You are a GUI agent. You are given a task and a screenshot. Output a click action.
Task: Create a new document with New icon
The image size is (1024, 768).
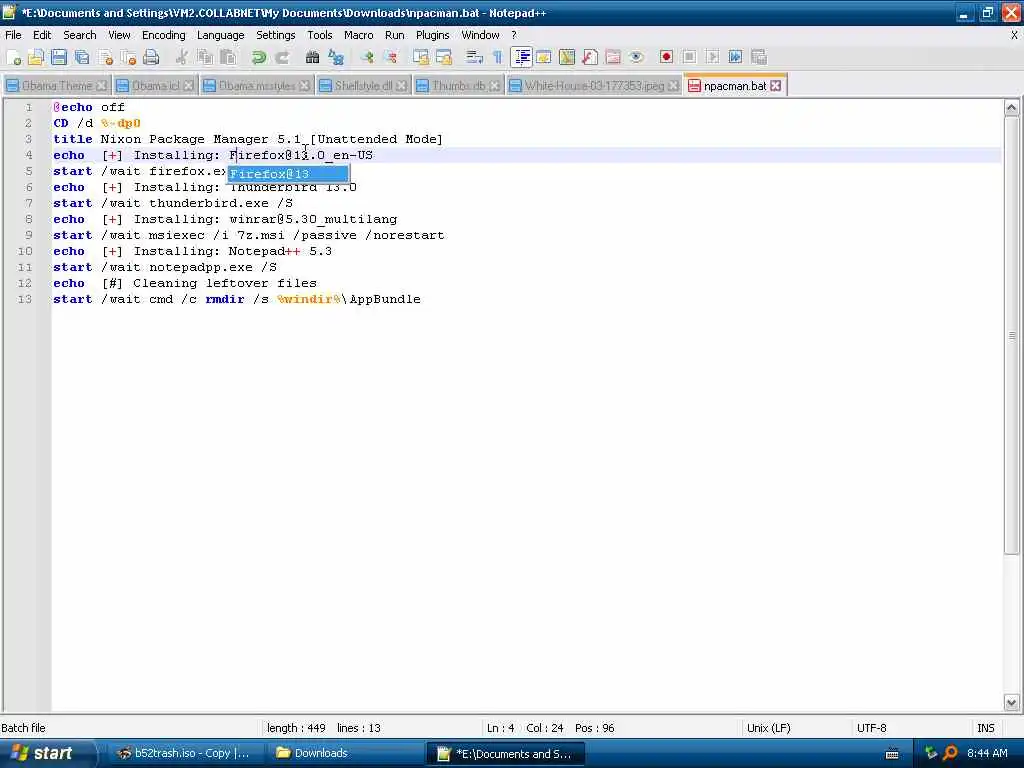pyautogui.click(x=13, y=57)
